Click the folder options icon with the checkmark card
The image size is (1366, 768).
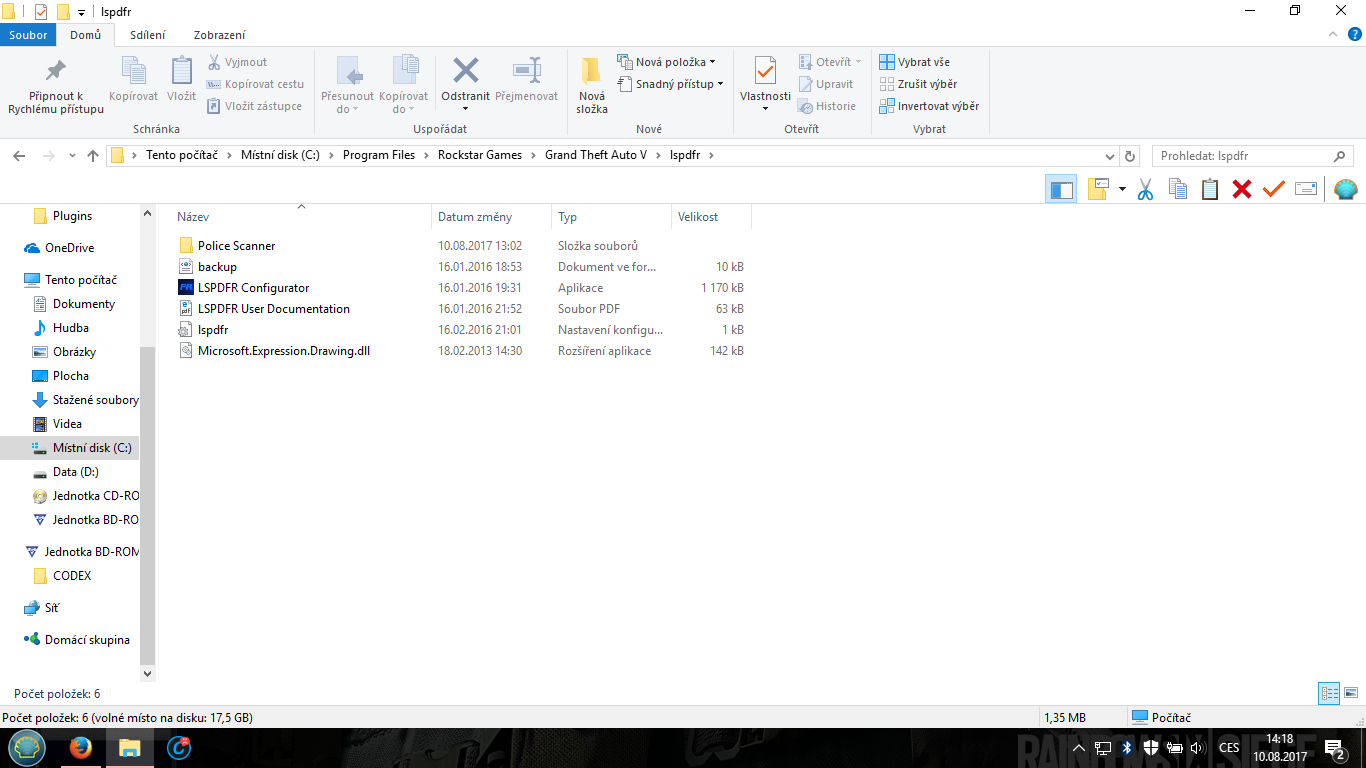coord(1099,189)
